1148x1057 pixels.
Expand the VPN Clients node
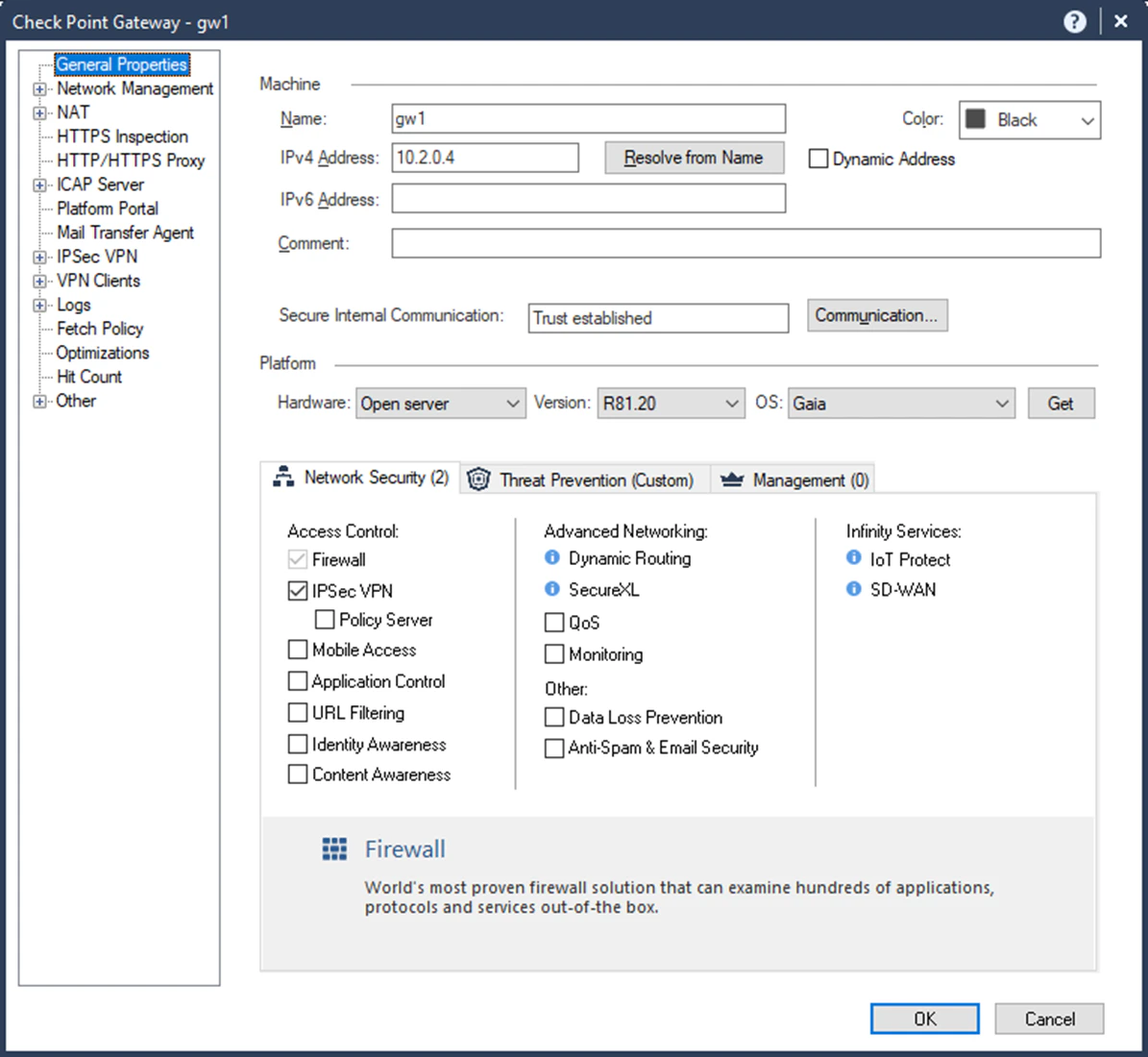click(x=39, y=282)
